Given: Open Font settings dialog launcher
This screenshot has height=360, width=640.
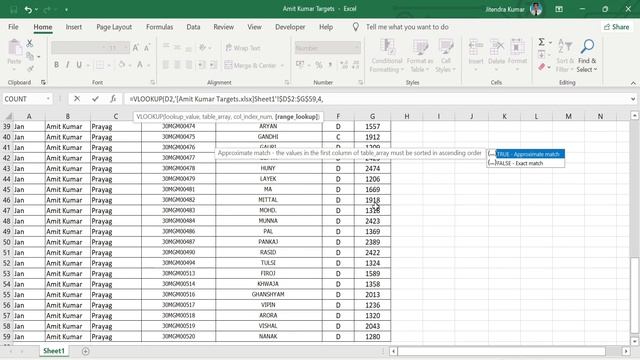Looking at the screenshot, I should pyautogui.click(x=153, y=82).
